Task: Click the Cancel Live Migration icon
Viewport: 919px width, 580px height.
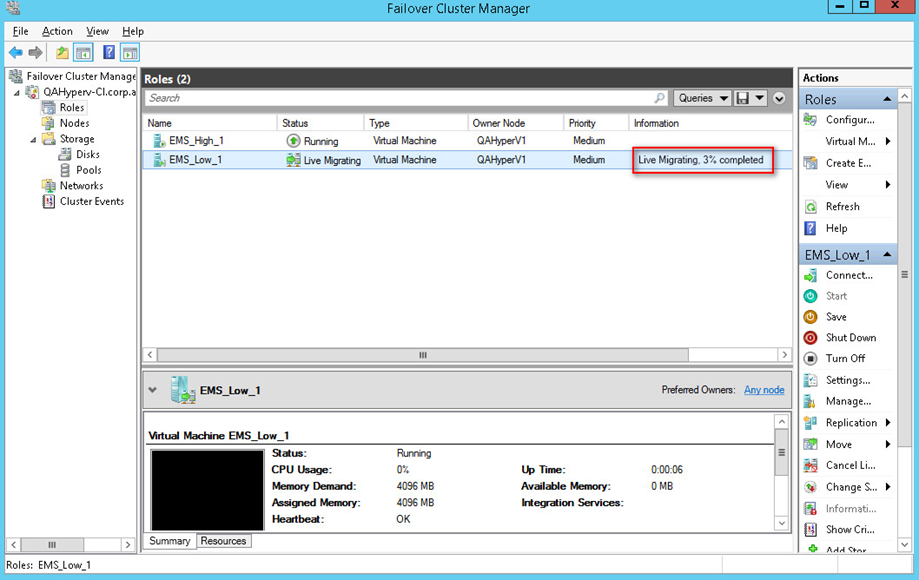Action: tap(811, 466)
